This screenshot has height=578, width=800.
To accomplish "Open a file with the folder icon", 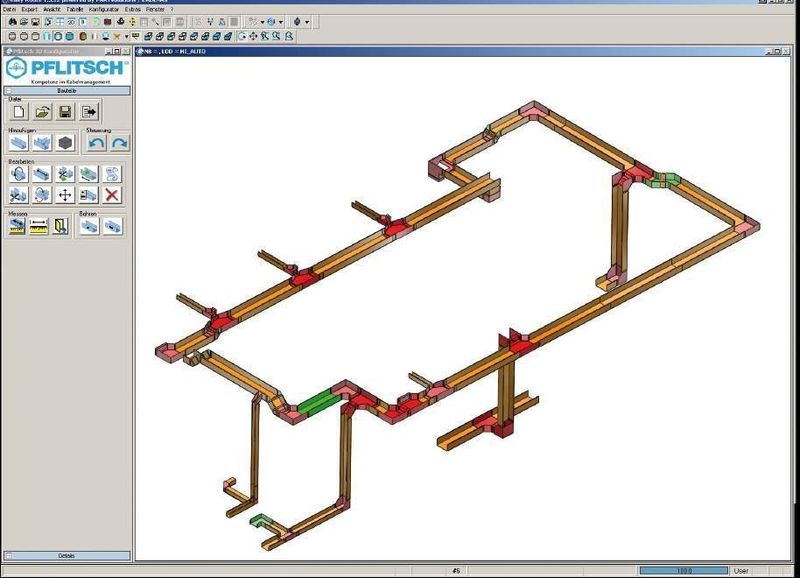I will 42,112.
